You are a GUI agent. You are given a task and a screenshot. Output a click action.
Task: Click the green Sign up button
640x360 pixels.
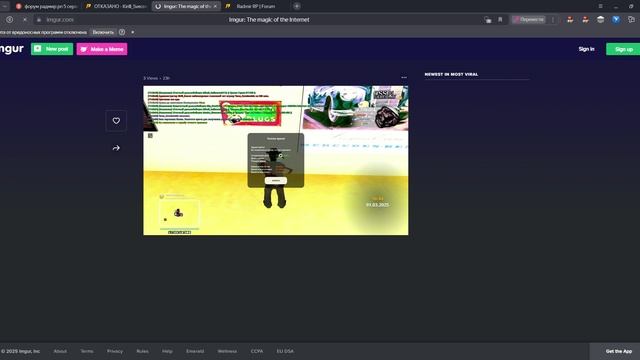pyautogui.click(x=623, y=49)
